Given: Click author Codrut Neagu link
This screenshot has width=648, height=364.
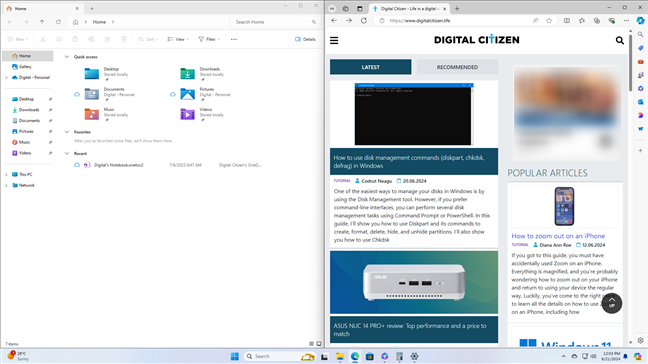Looking at the screenshot, I should click(376, 181).
